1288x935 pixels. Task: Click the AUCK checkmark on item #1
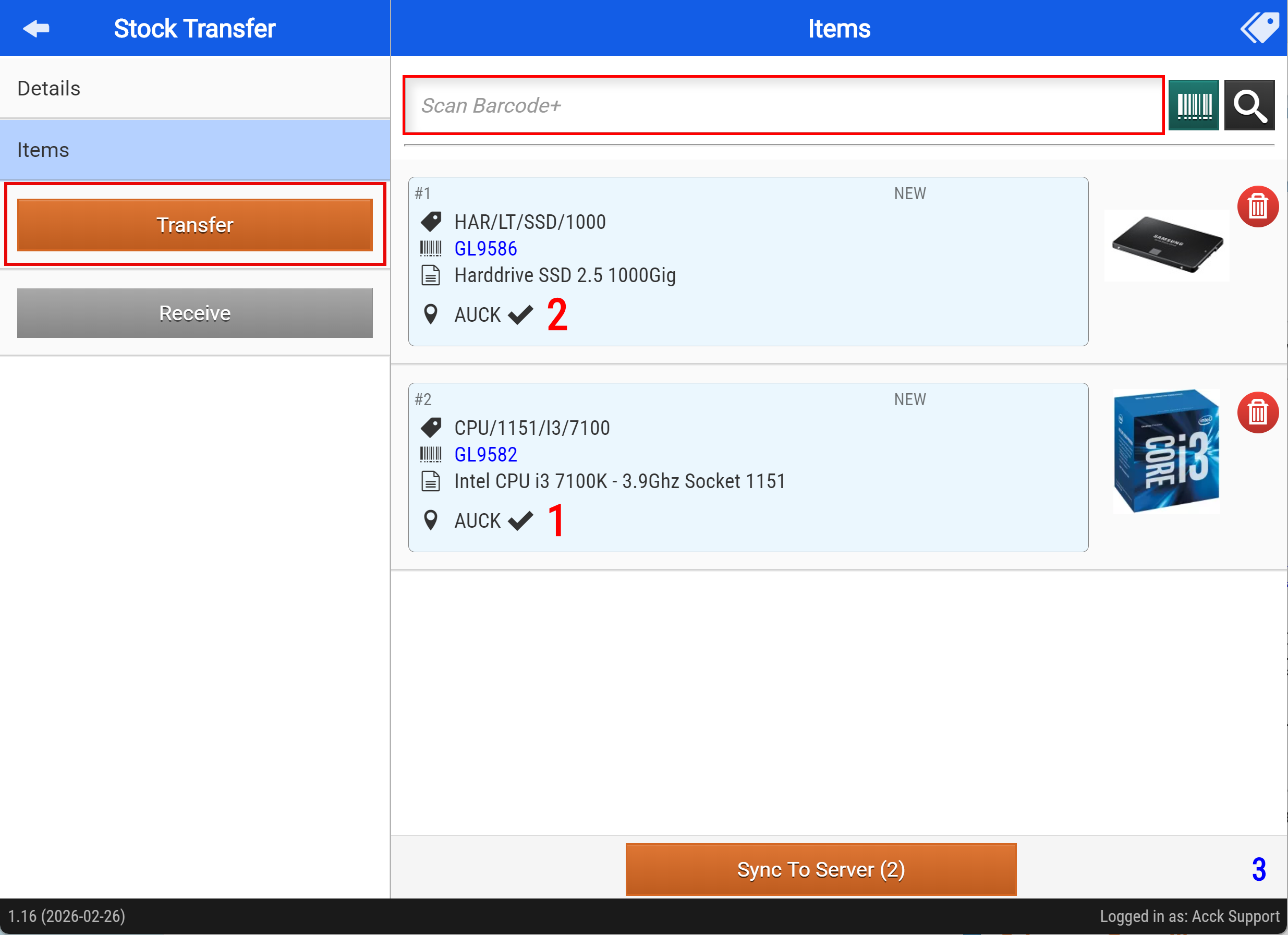pos(520,314)
